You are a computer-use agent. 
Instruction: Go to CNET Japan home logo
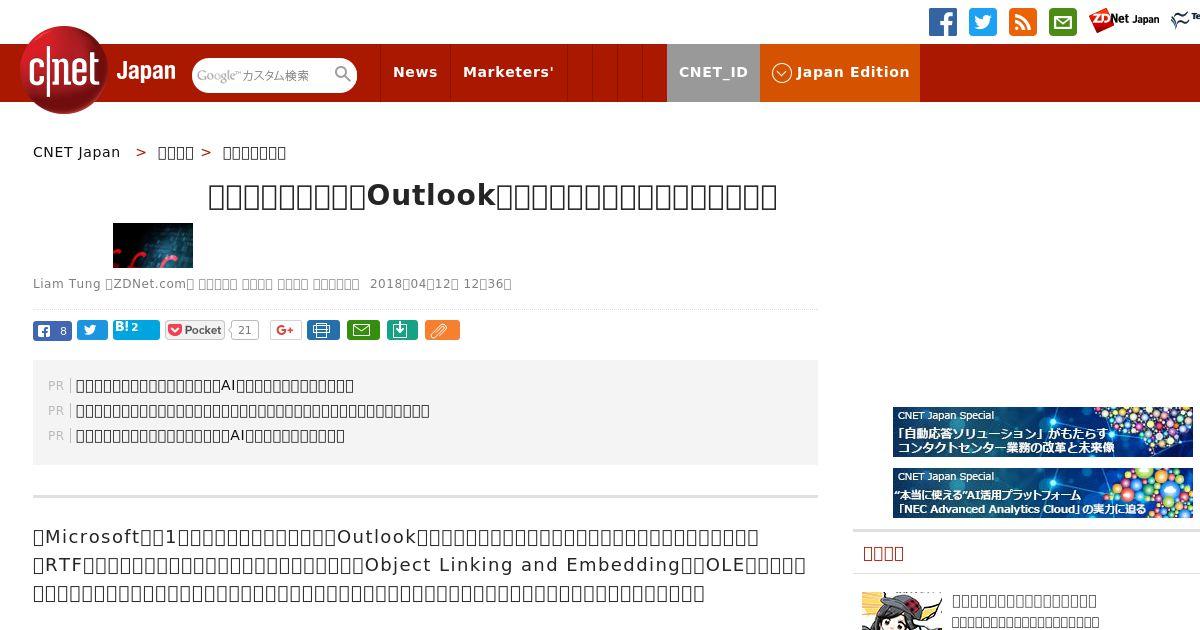98,71
